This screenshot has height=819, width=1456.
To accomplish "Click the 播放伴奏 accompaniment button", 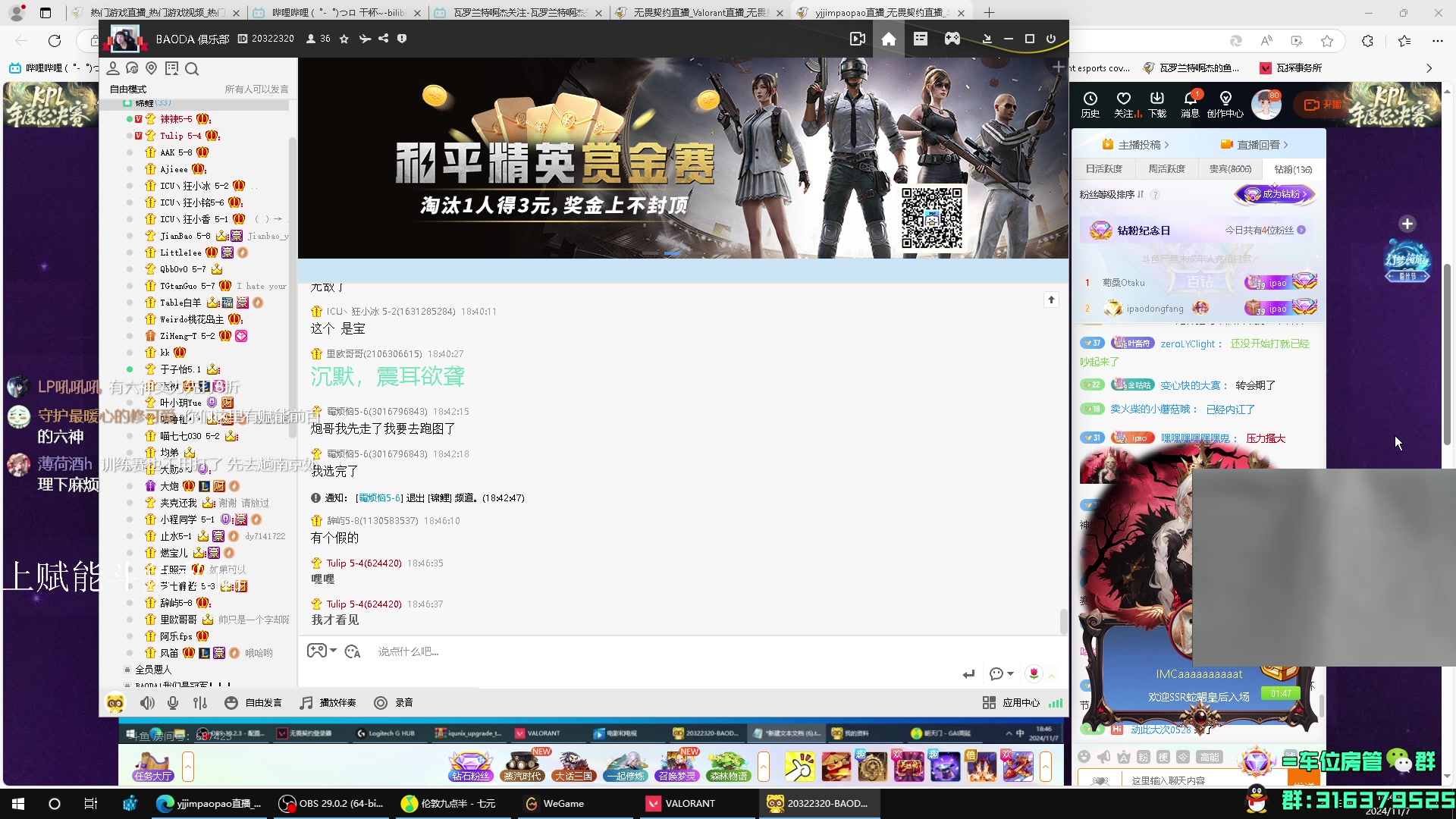I will tap(328, 703).
